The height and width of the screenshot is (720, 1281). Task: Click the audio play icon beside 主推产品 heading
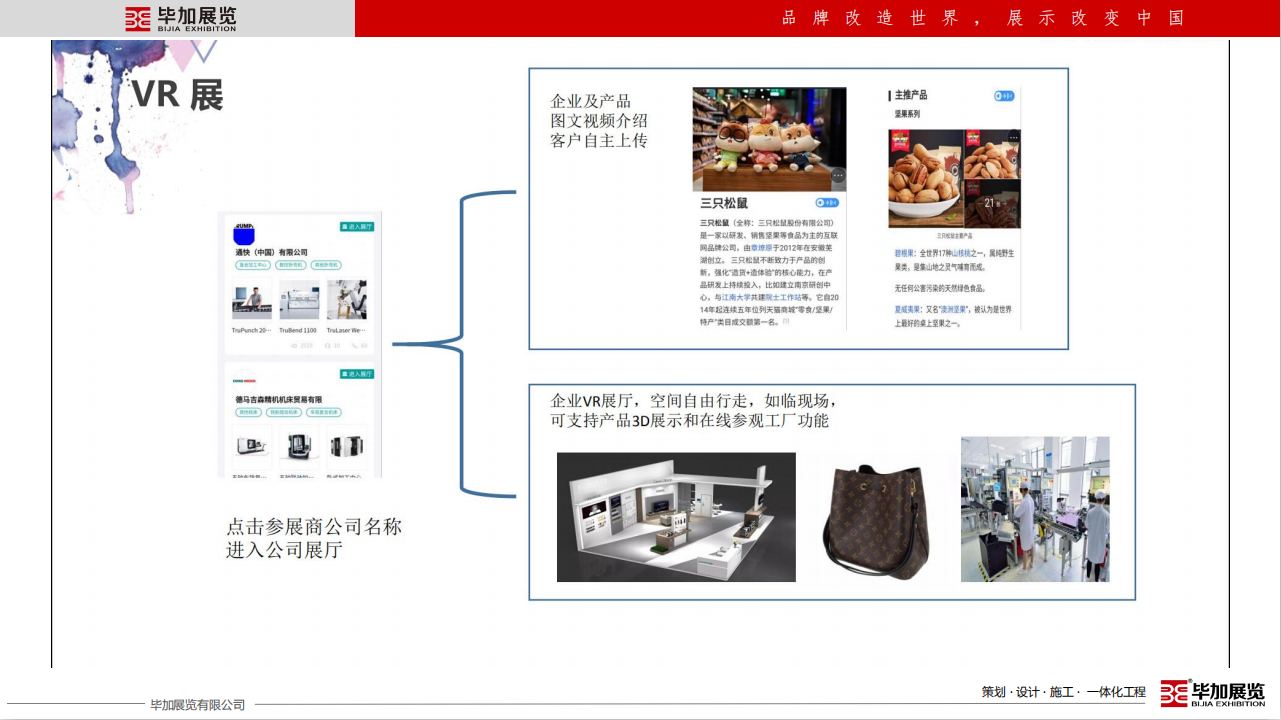click(1004, 96)
